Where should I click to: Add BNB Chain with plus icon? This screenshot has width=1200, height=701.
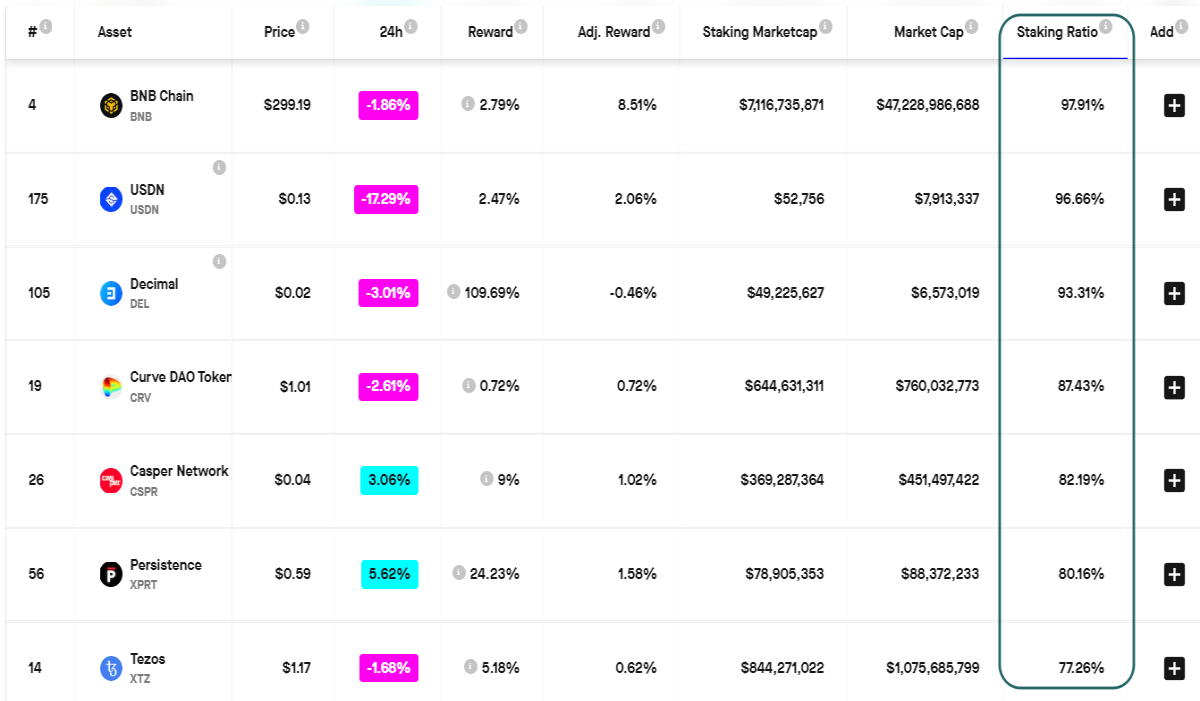[x=1174, y=105]
